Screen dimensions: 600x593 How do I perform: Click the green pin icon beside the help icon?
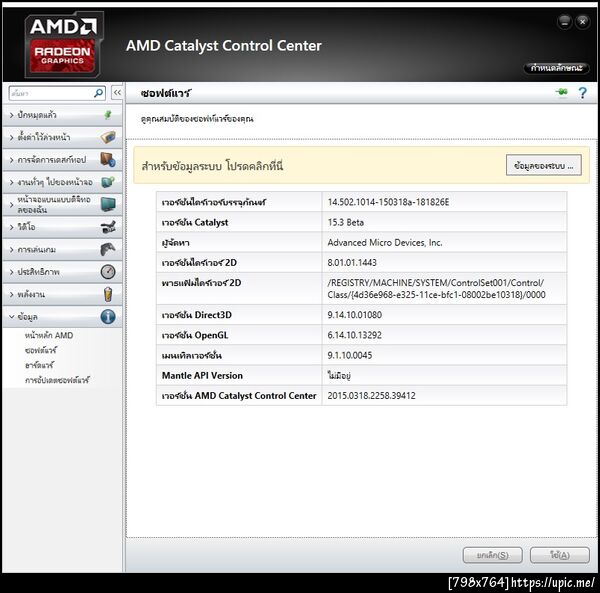[x=562, y=92]
